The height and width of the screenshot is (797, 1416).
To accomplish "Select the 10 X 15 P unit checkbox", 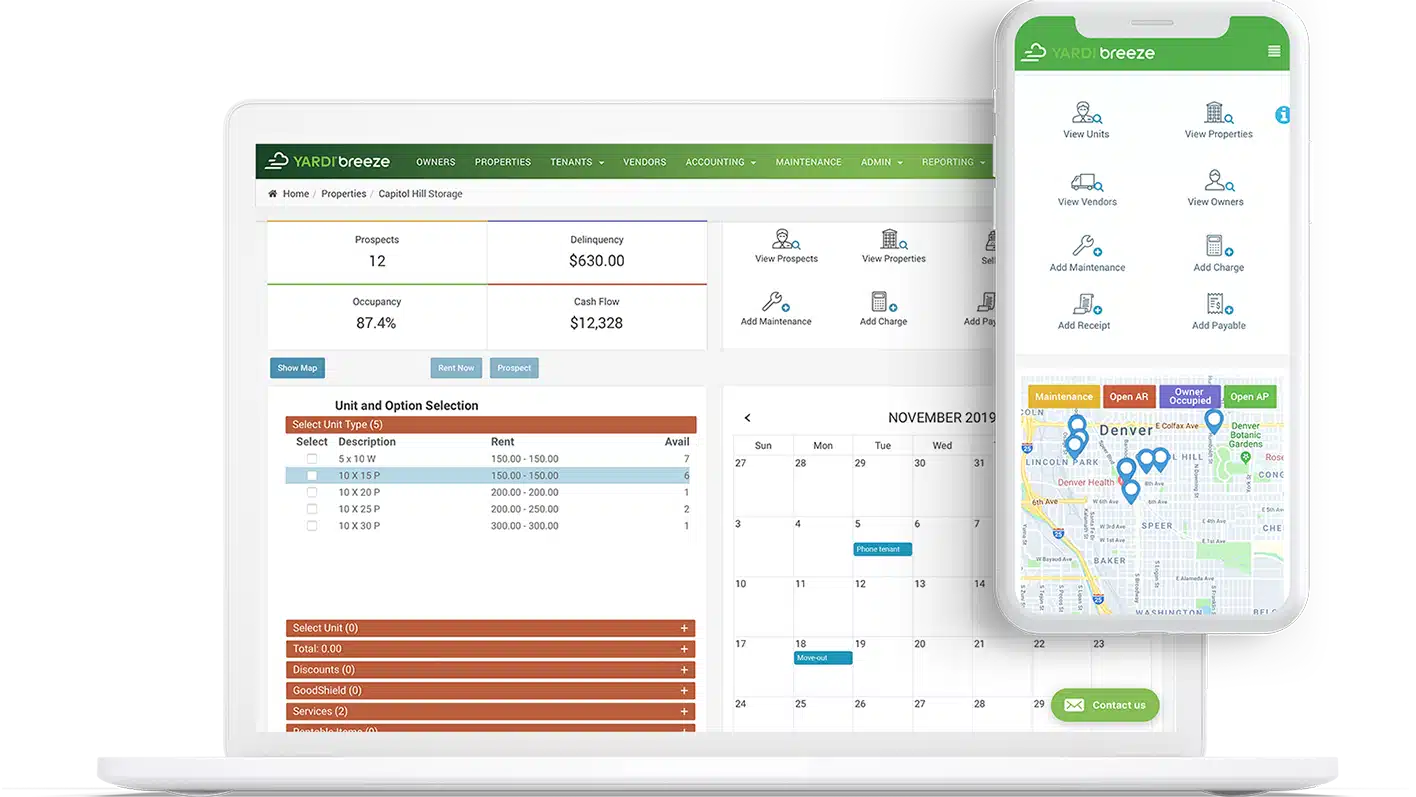I will [312, 476].
